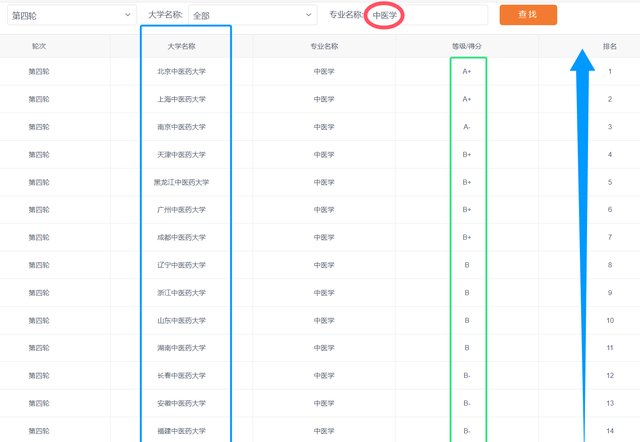Viewport: 640px width, 442px height.
Task: Click the orange 查找 button
Action: click(528, 15)
